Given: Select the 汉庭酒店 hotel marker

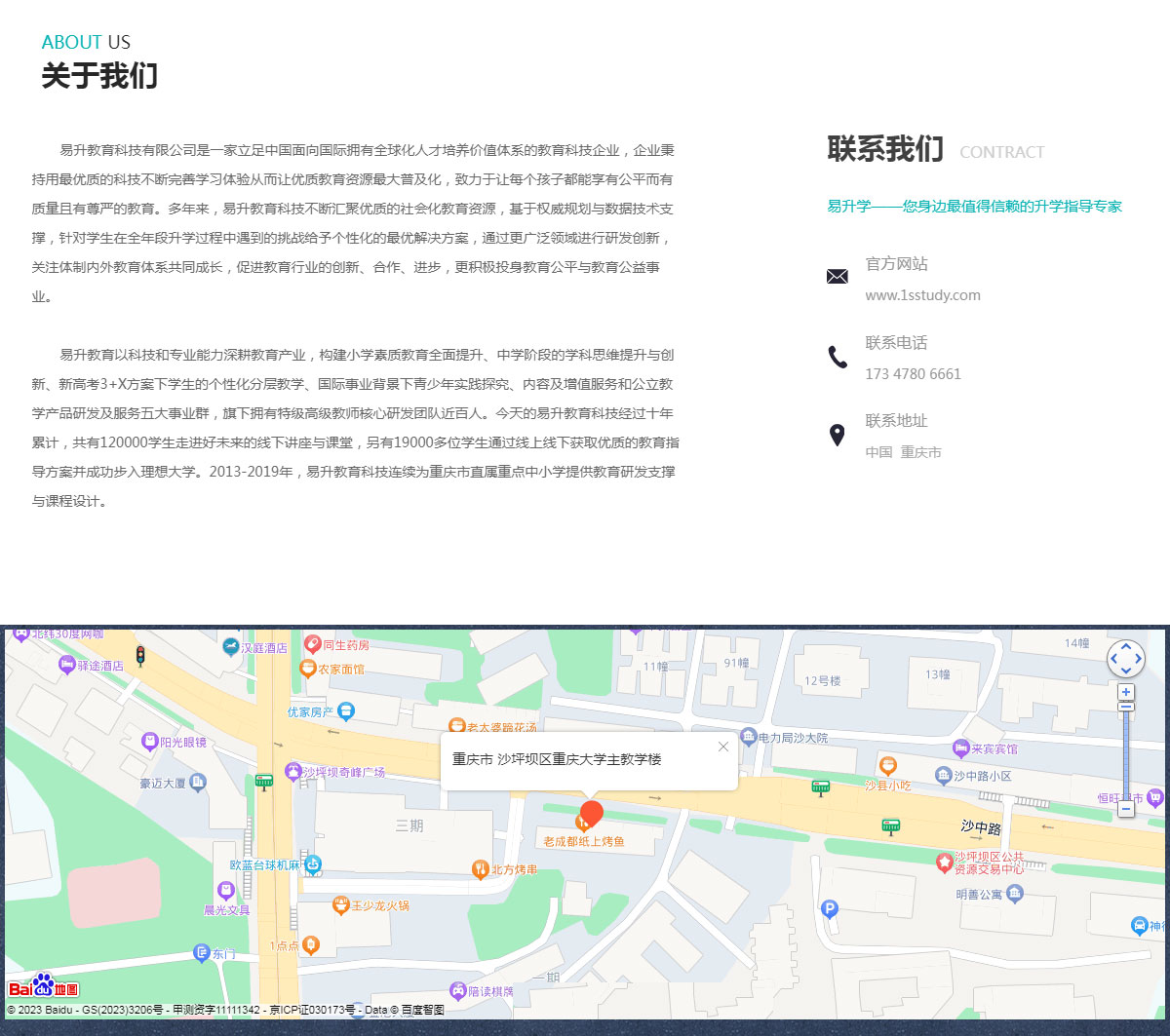Looking at the screenshot, I should (x=230, y=646).
